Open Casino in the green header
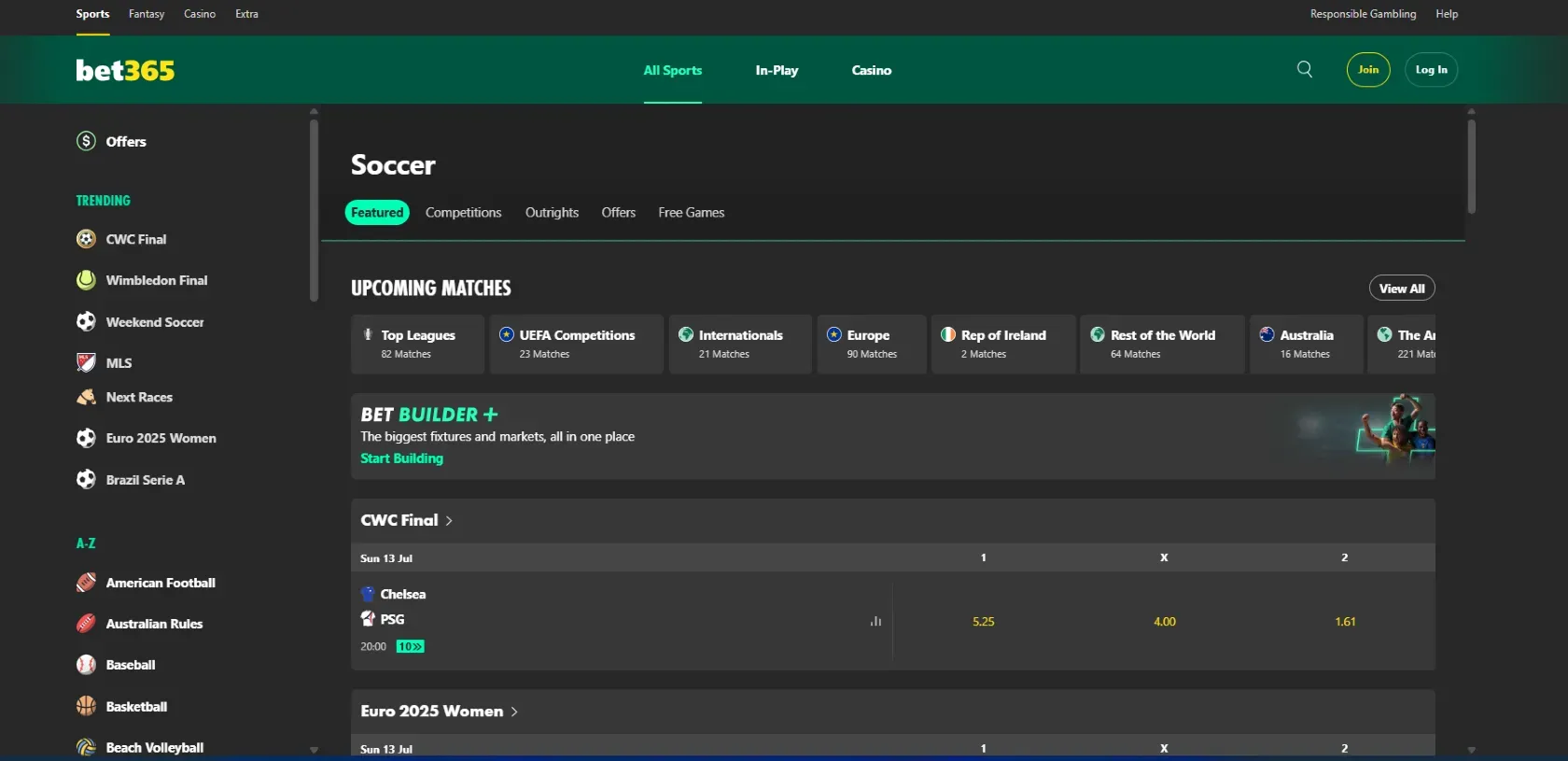Image resolution: width=1568 pixels, height=761 pixels. (871, 70)
